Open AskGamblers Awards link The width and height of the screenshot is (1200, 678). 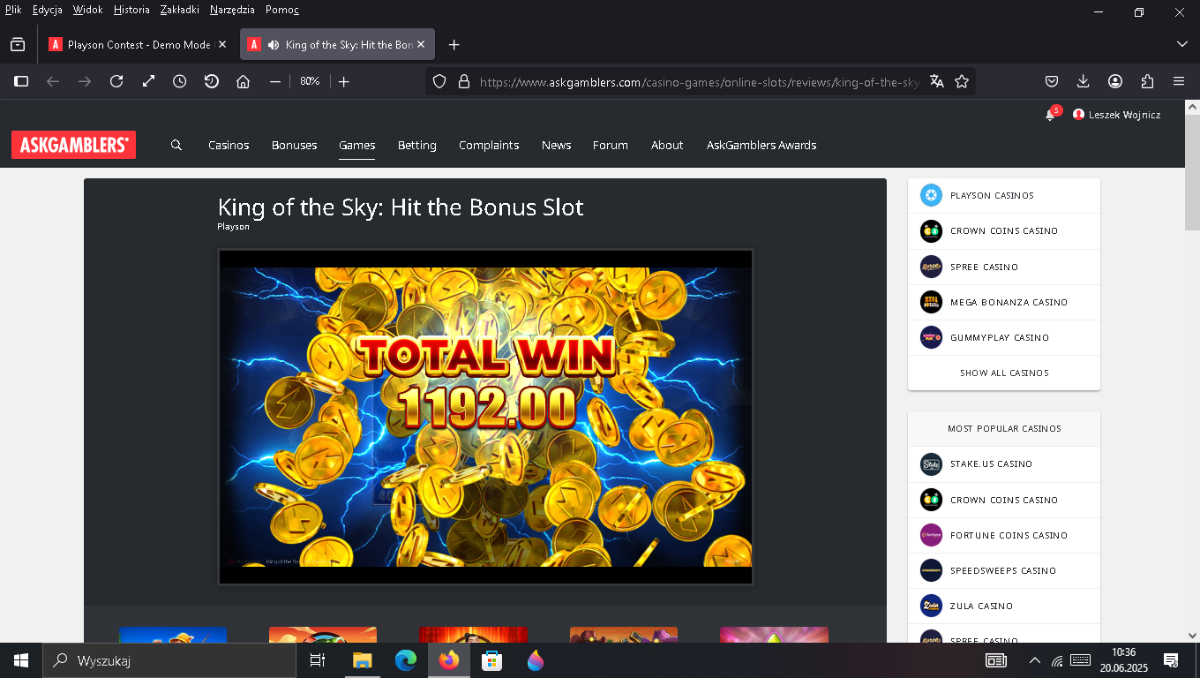click(x=761, y=145)
